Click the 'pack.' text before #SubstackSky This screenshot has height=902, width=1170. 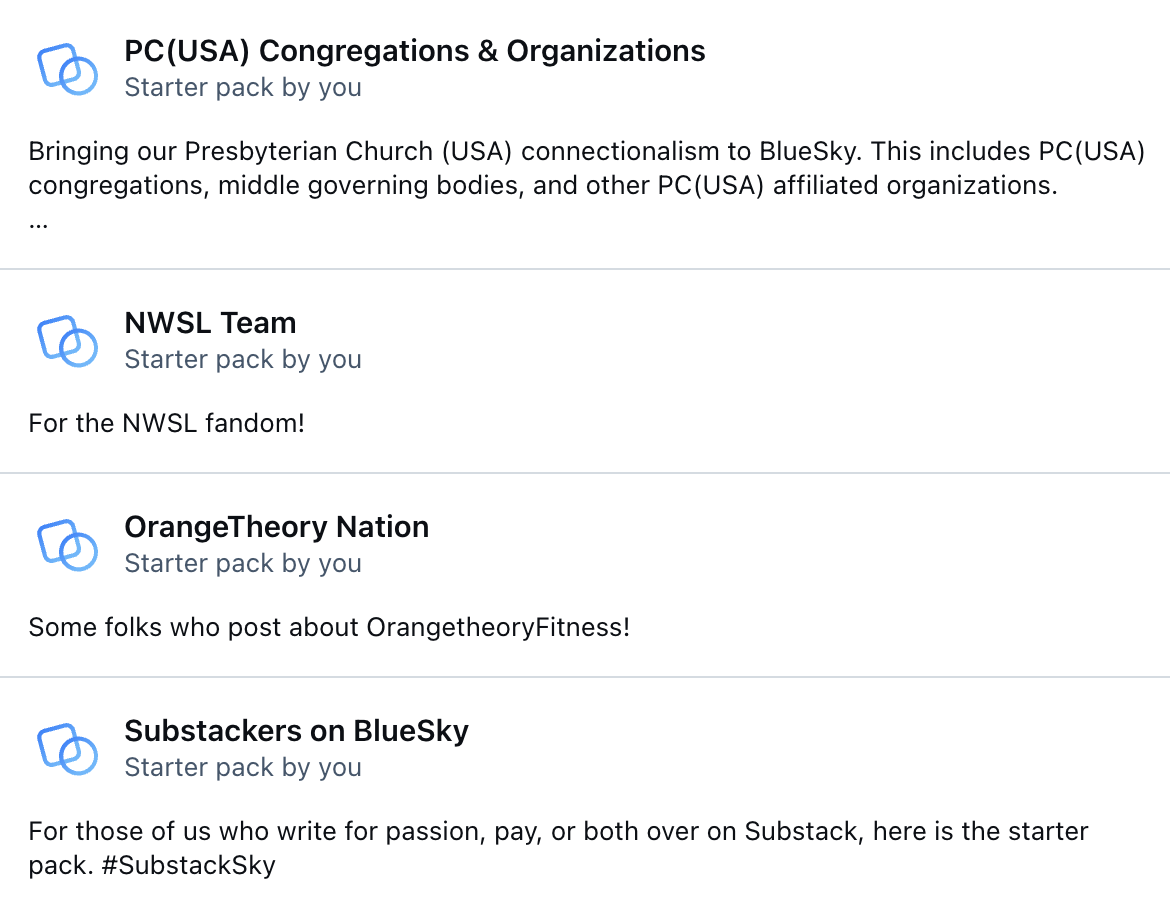61,865
